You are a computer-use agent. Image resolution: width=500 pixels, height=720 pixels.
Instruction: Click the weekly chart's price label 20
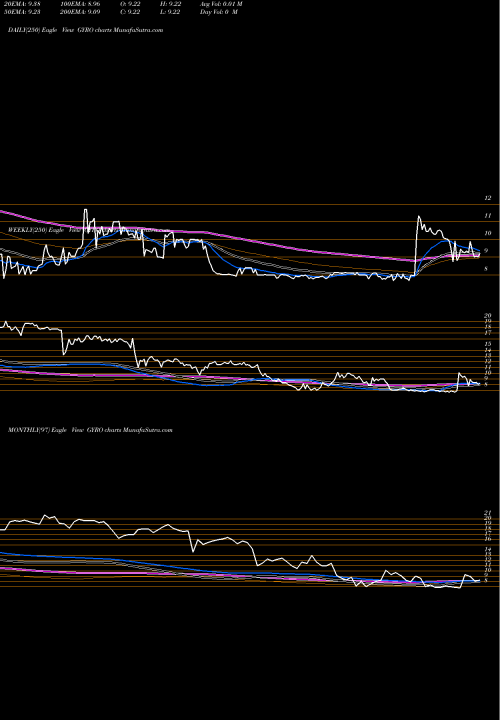click(x=488, y=316)
